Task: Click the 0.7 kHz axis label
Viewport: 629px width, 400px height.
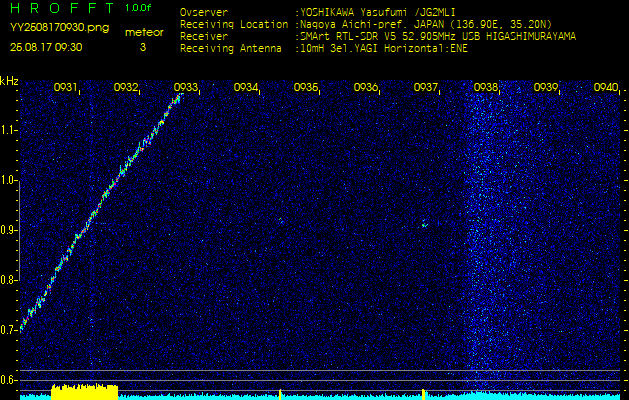Action: (9, 330)
